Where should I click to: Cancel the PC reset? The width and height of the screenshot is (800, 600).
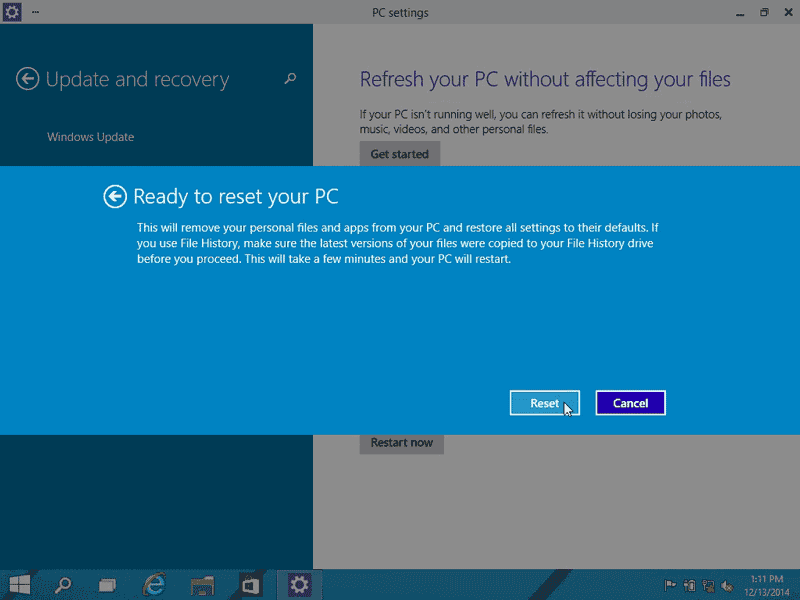630,402
